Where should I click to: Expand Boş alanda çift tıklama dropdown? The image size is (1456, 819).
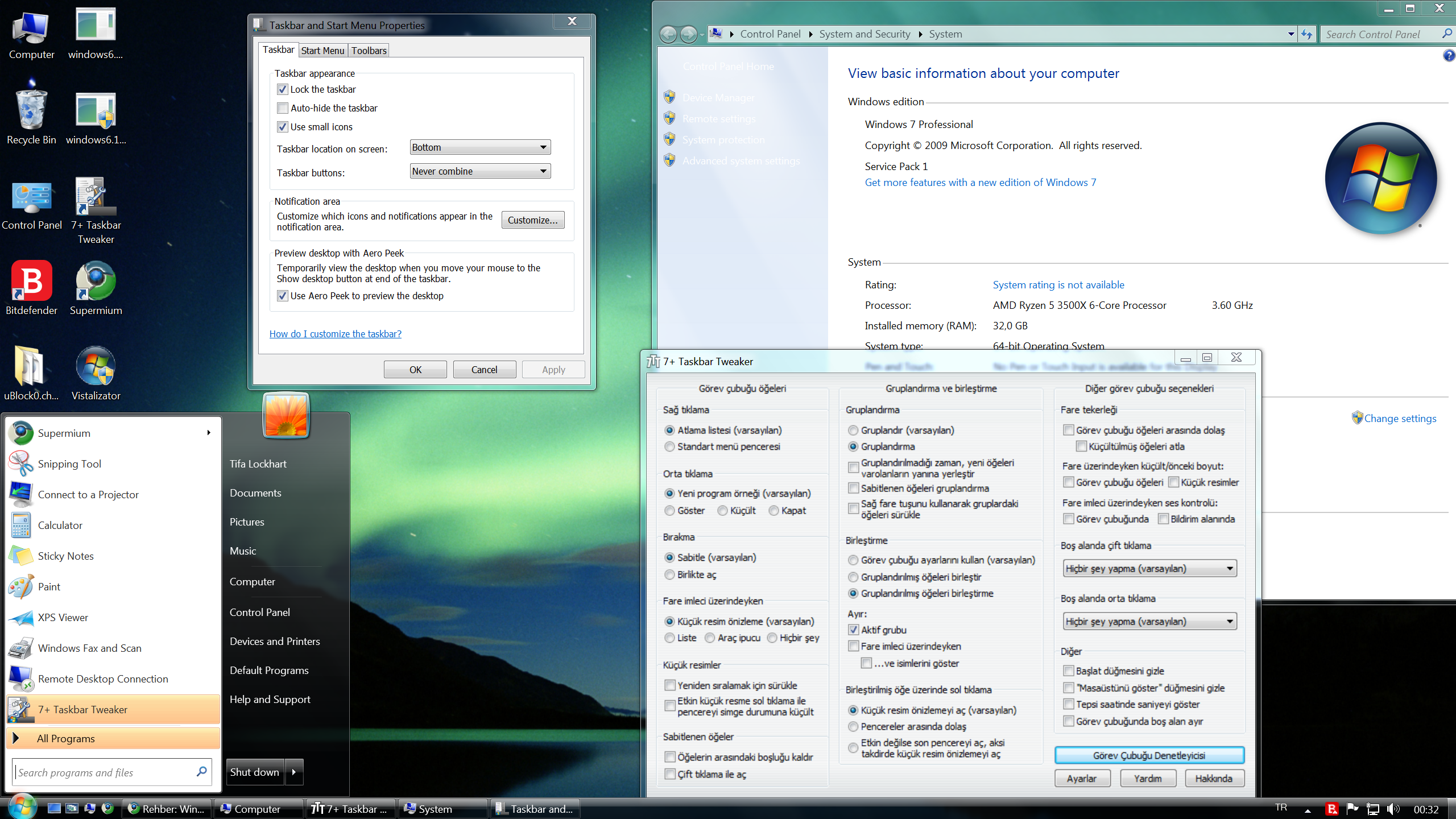pos(1150,568)
